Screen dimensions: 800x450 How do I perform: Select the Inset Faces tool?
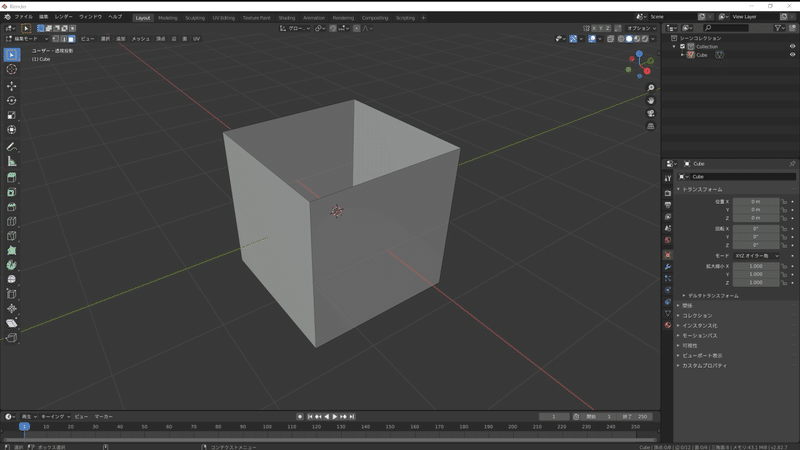click(12, 192)
